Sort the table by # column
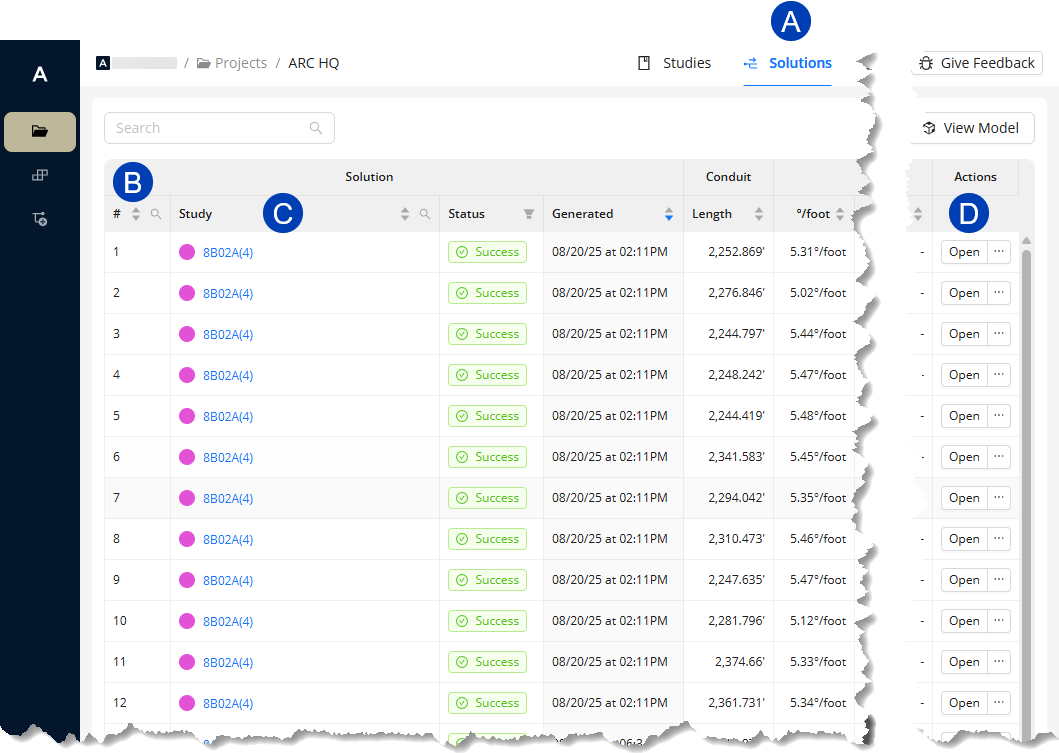Image resolution: width=1059 pixels, height=753 pixels. 136,214
